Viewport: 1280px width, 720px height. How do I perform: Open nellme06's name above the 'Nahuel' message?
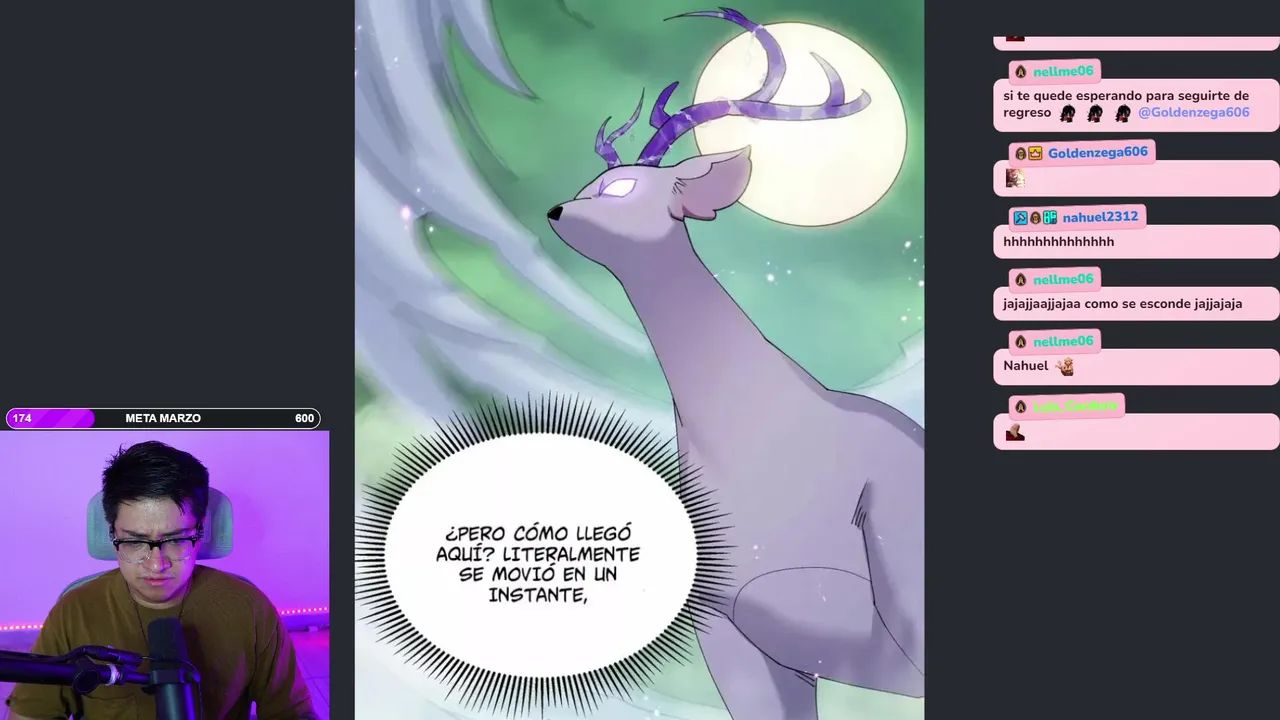[1063, 342]
